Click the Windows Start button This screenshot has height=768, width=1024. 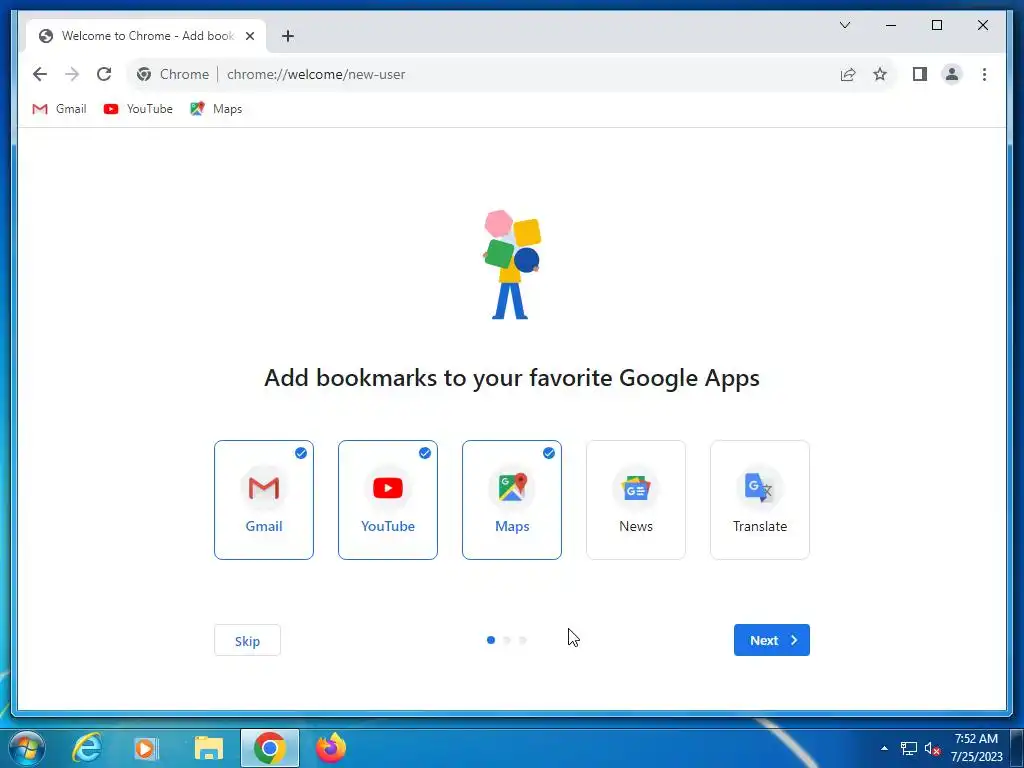[x=27, y=748]
